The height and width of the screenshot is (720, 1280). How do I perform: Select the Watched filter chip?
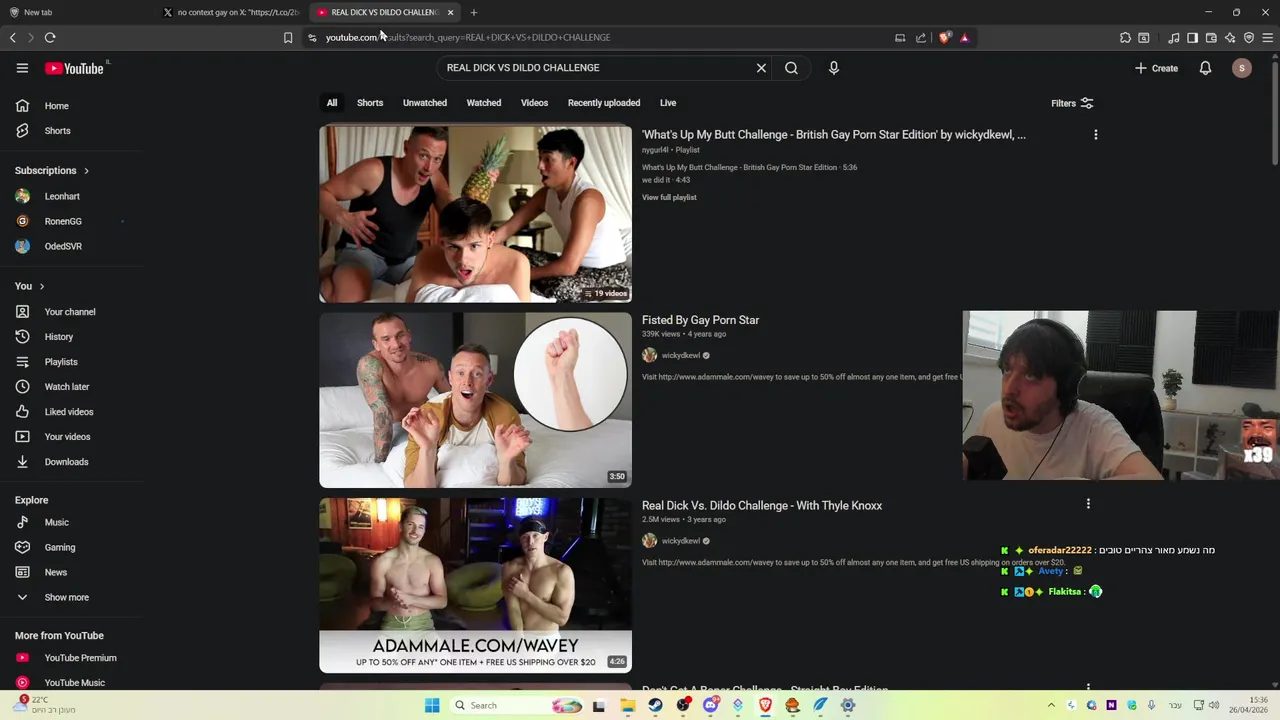[484, 103]
